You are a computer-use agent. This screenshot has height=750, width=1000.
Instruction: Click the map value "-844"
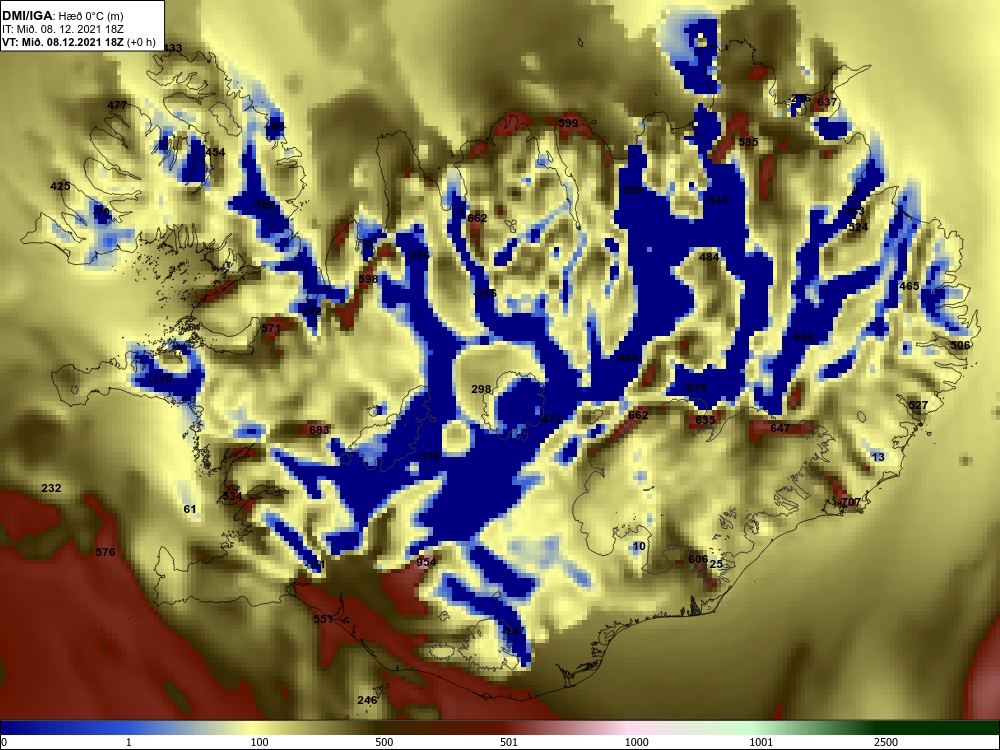point(716,200)
